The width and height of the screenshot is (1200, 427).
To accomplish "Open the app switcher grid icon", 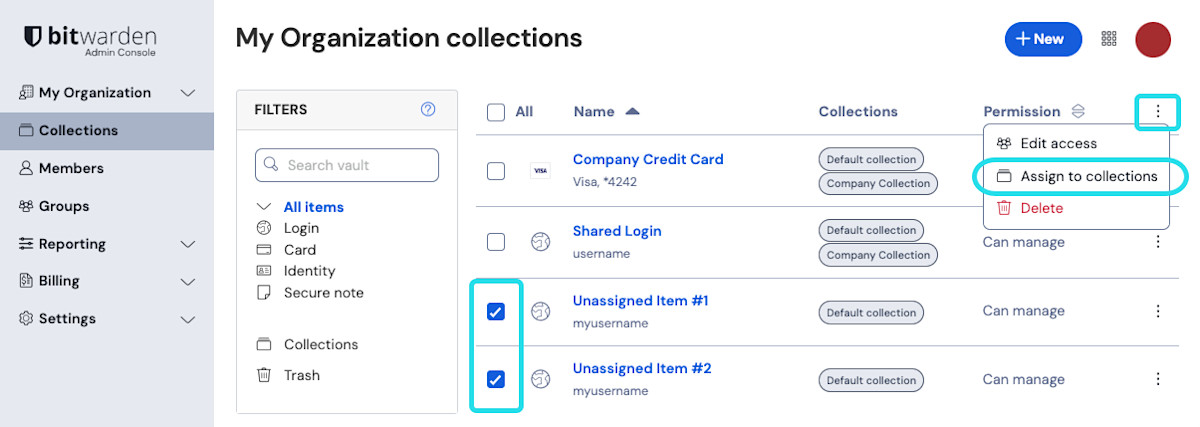I will pyautogui.click(x=1108, y=39).
